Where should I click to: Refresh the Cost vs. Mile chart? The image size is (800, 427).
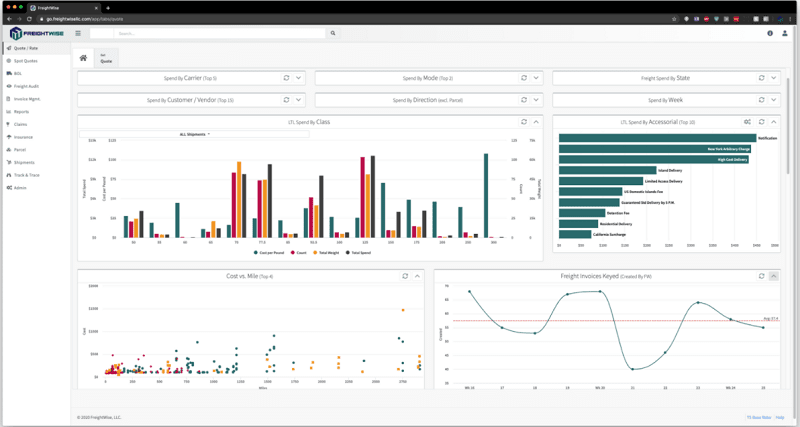click(x=405, y=276)
